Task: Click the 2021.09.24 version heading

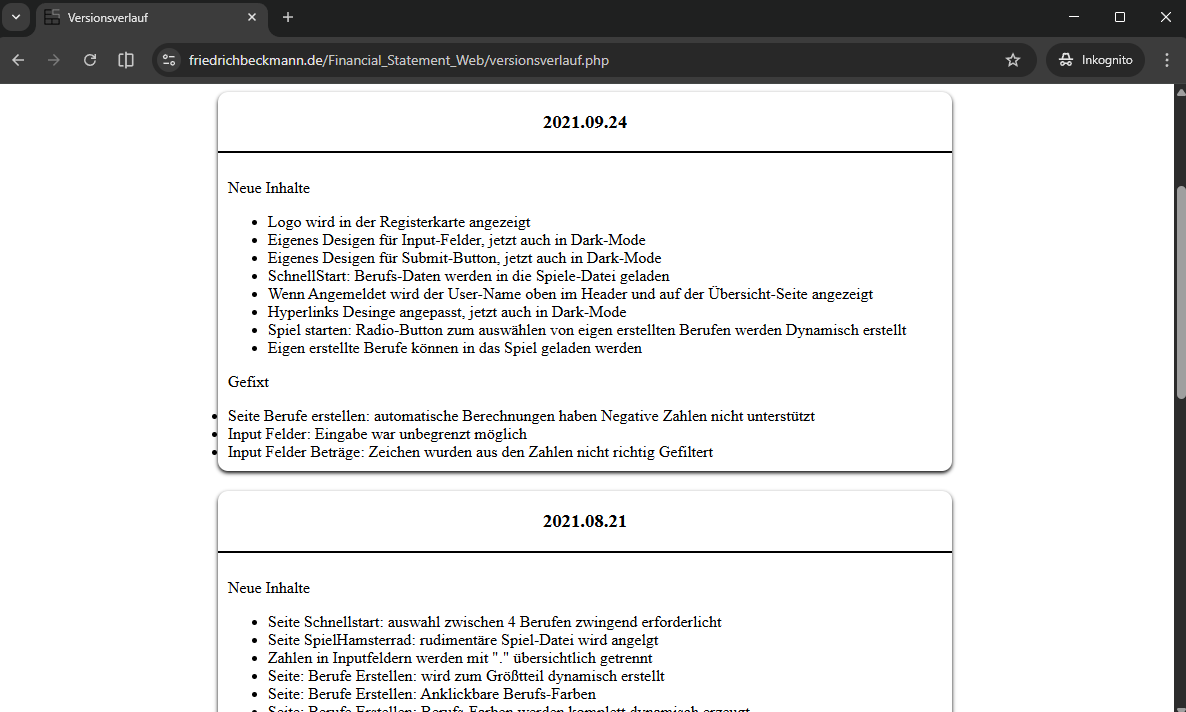Action: coord(585,122)
